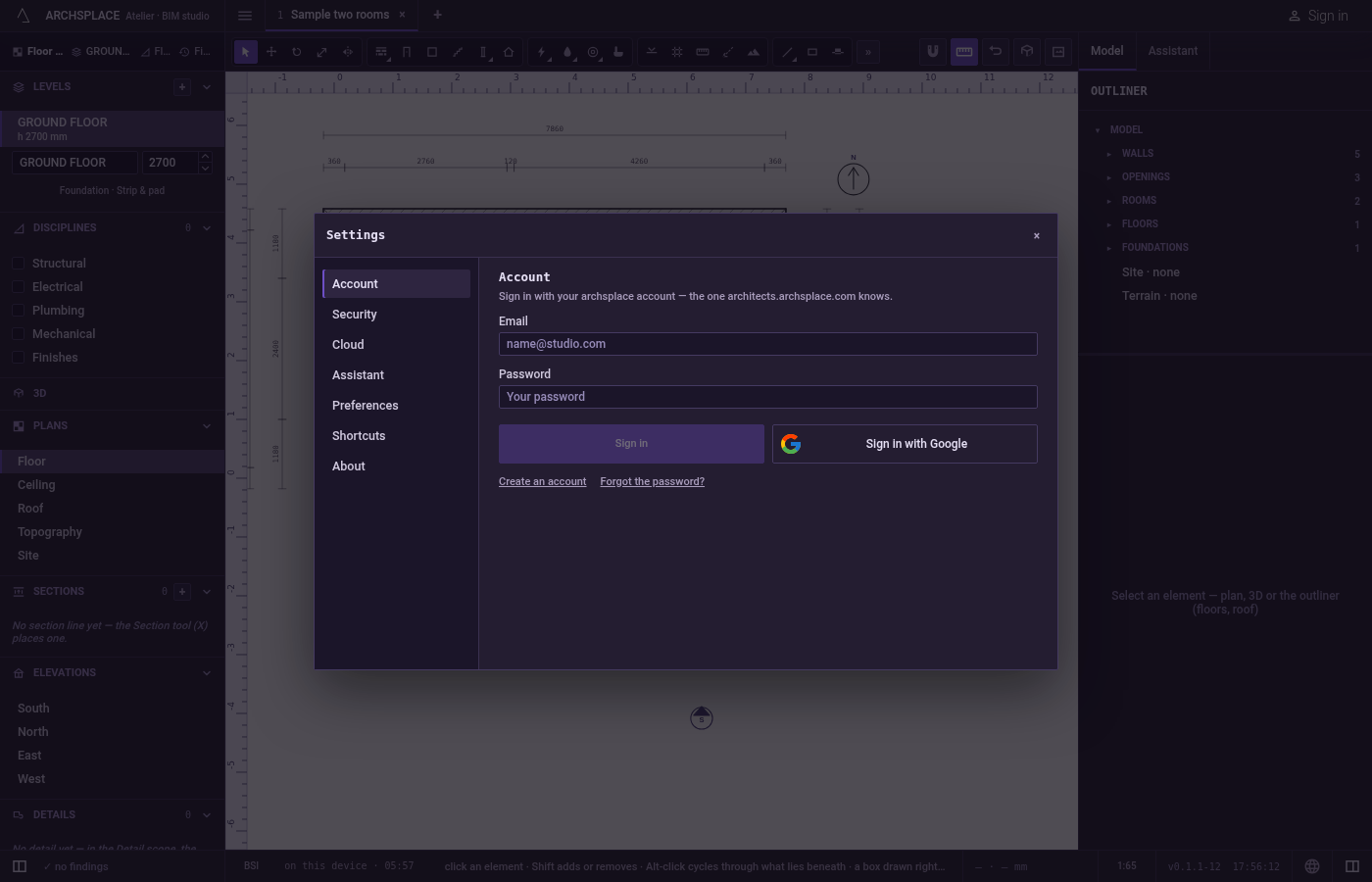Screen dimensions: 1372x882
Task: Enable the Electrical discipline checkbox
Action: (x=18, y=287)
